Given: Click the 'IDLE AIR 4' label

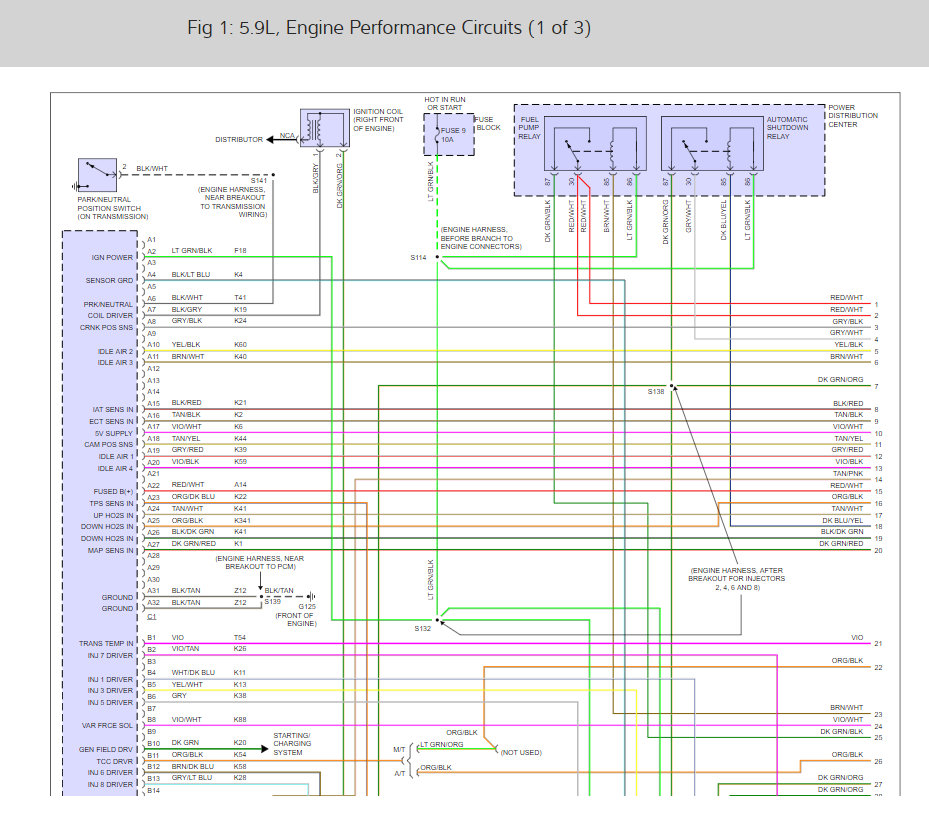Looking at the screenshot, I should coord(116,468).
